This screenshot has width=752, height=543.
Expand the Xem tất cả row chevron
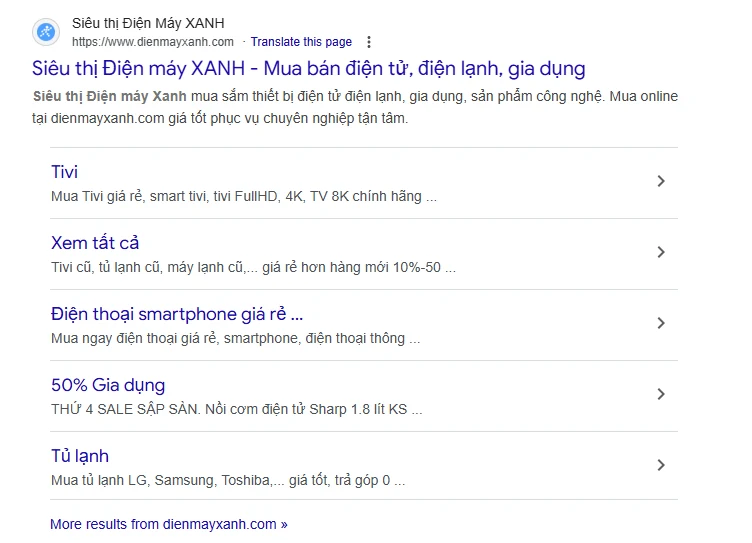tap(661, 252)
